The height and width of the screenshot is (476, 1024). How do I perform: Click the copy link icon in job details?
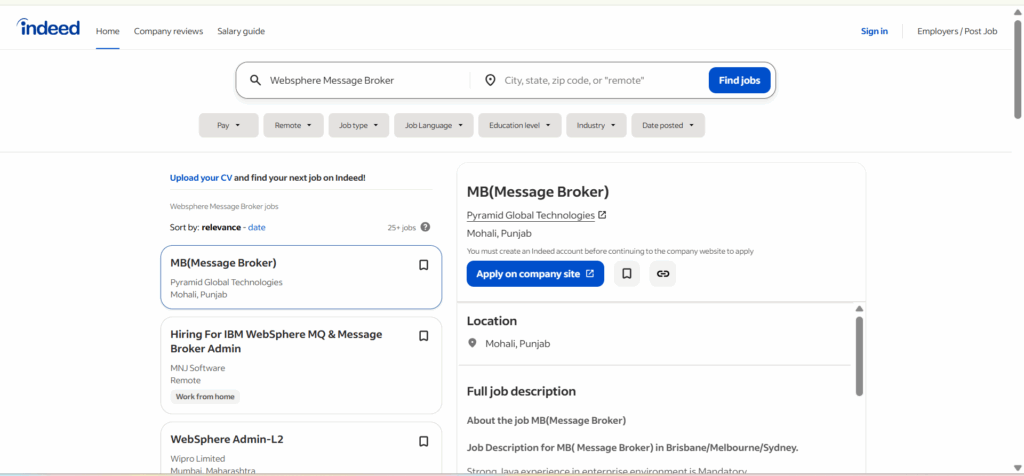point(662,274)
